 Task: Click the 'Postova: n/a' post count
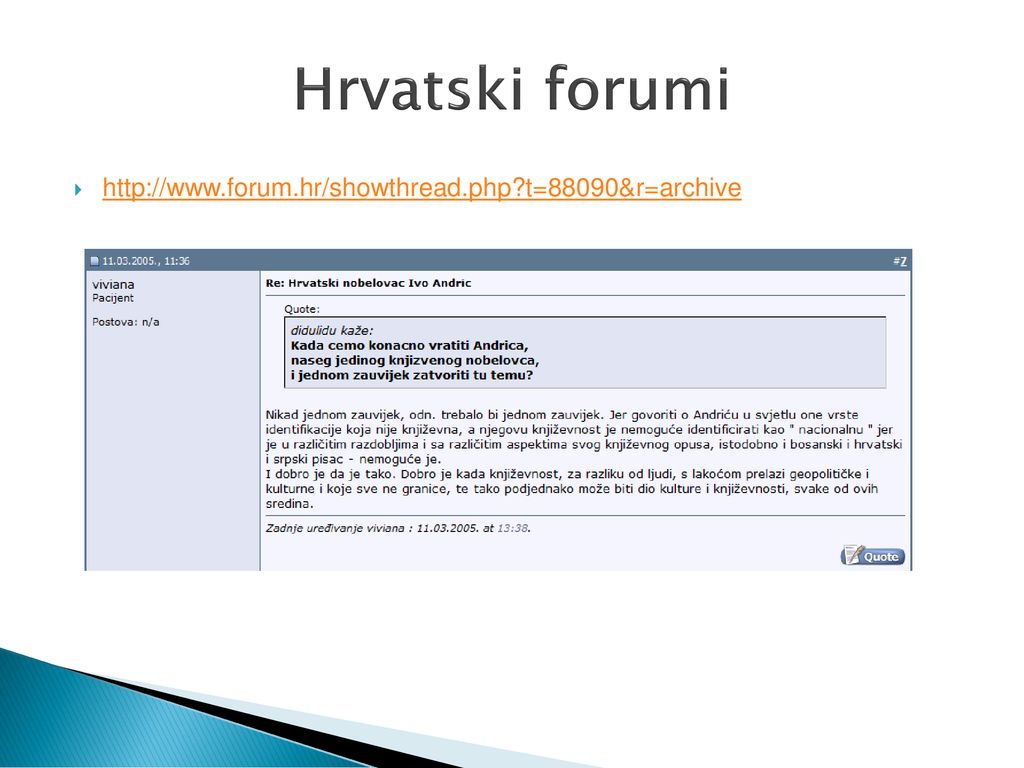tap(126, 322)
